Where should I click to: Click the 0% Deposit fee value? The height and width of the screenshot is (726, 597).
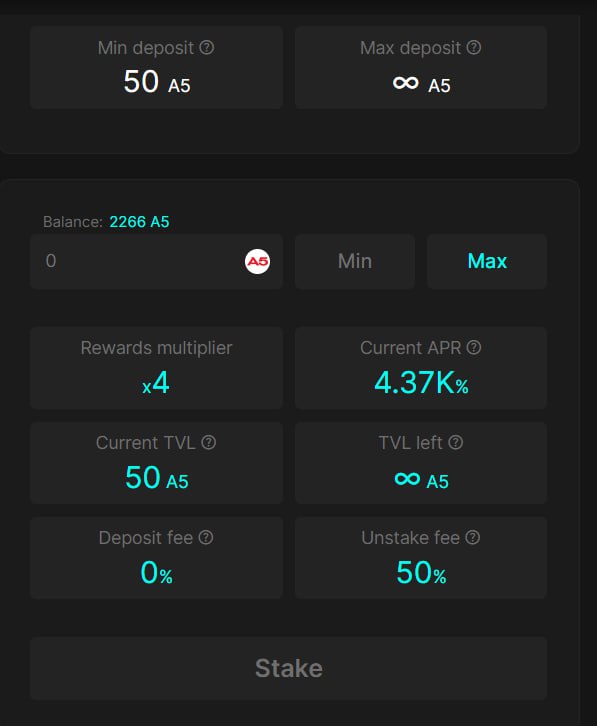click(157, 573)
